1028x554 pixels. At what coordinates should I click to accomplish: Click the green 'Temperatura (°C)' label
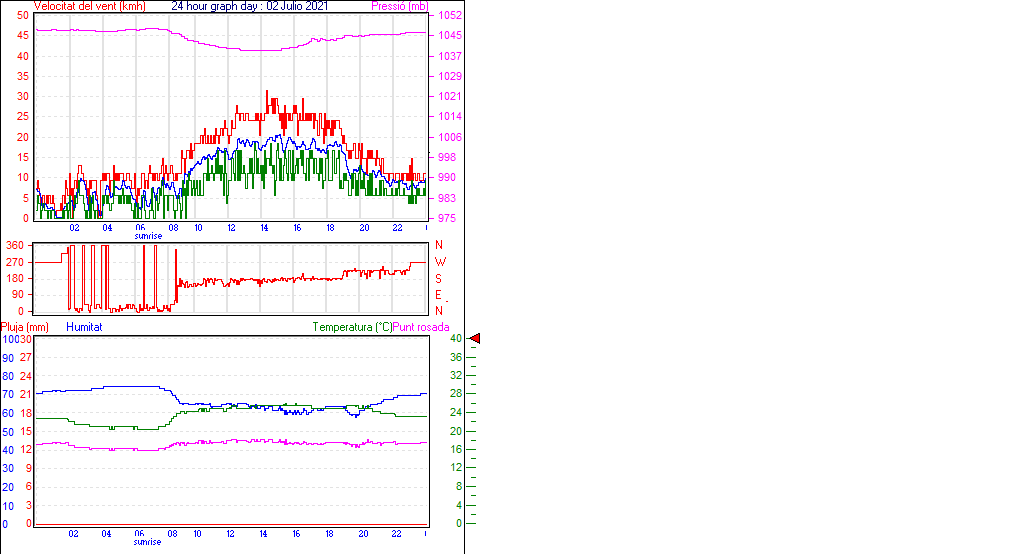click(352, 327)
